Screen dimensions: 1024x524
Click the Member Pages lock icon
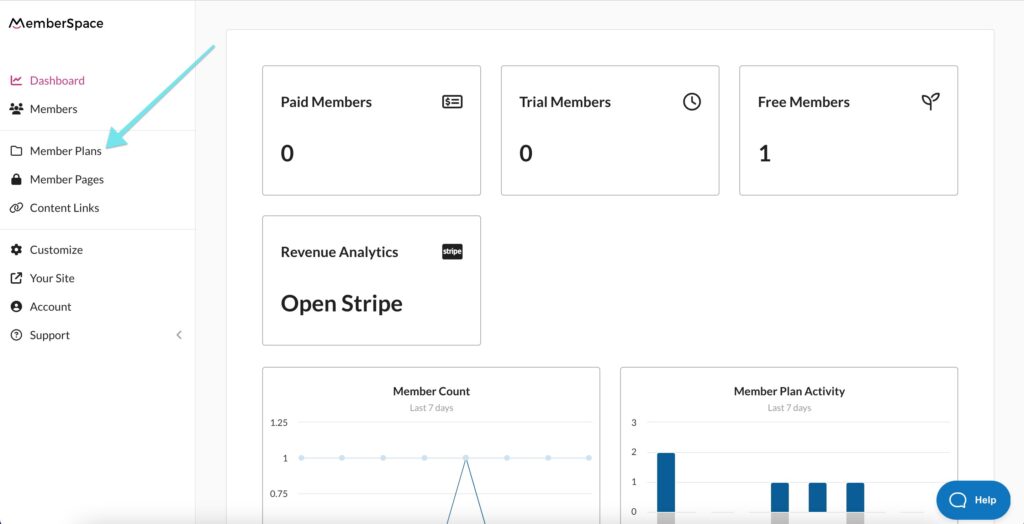pyautogui.click(x=16, y=179)
